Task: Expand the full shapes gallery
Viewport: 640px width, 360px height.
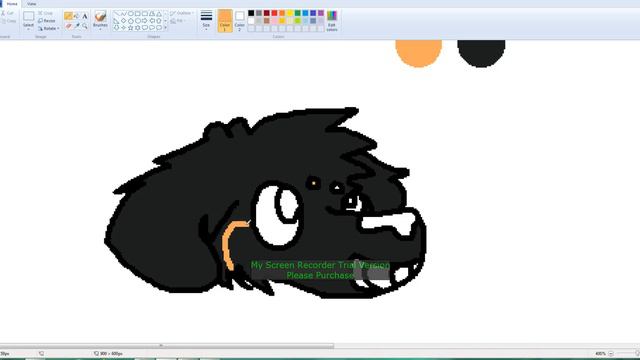Action: point(165,28)
